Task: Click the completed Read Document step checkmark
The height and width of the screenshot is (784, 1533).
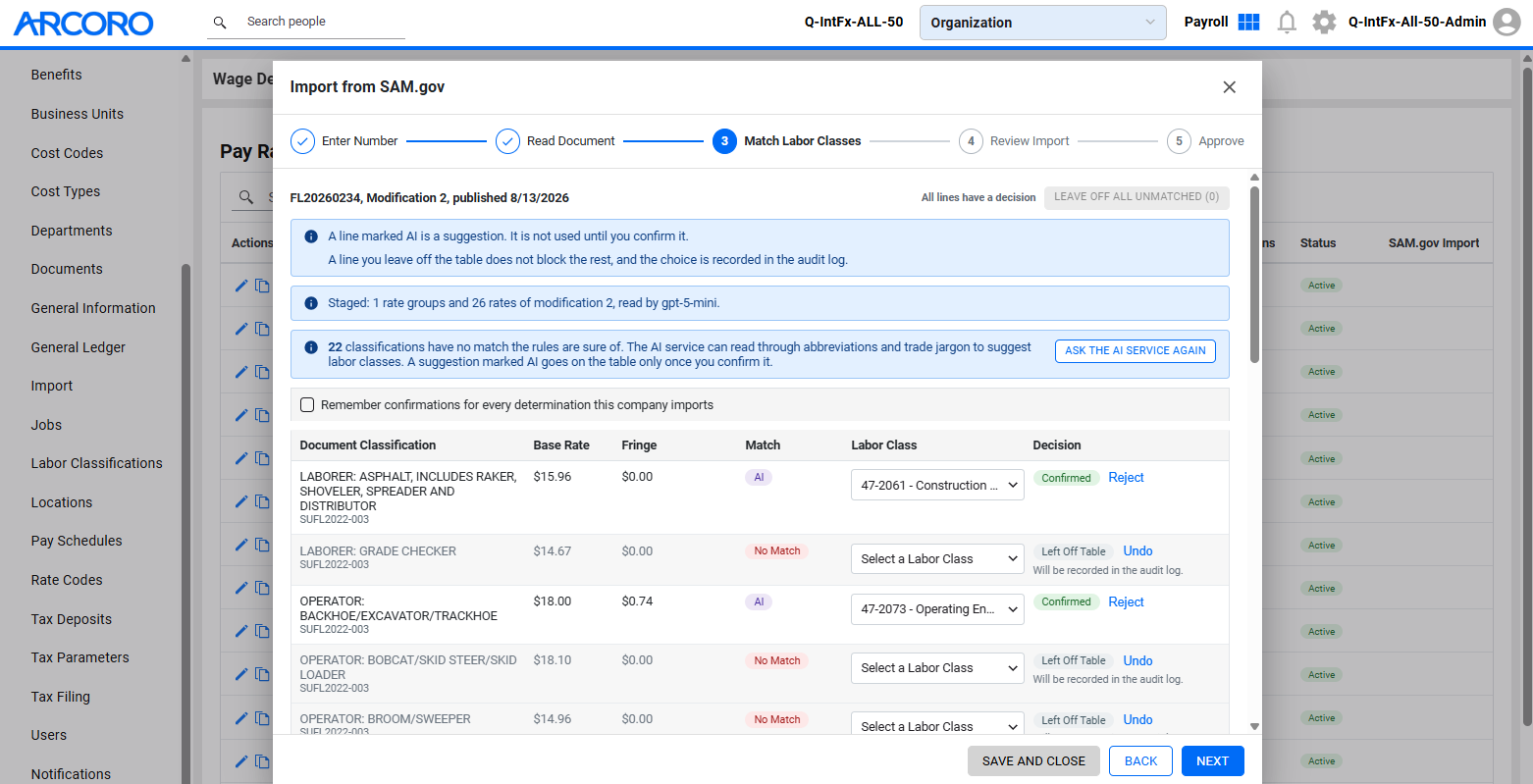Action: pos(507,141)
